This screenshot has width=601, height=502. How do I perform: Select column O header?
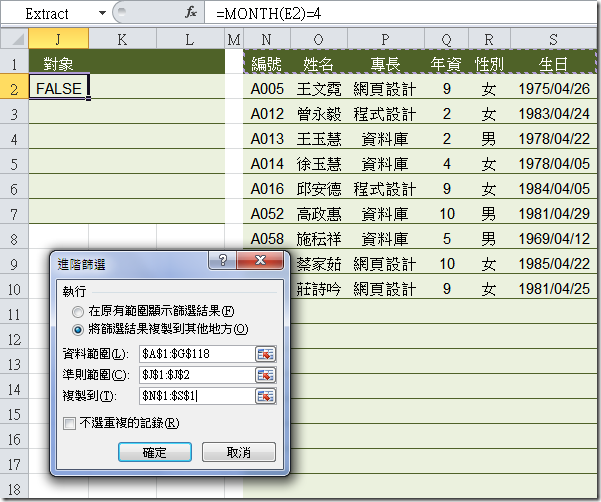[319, 39]
